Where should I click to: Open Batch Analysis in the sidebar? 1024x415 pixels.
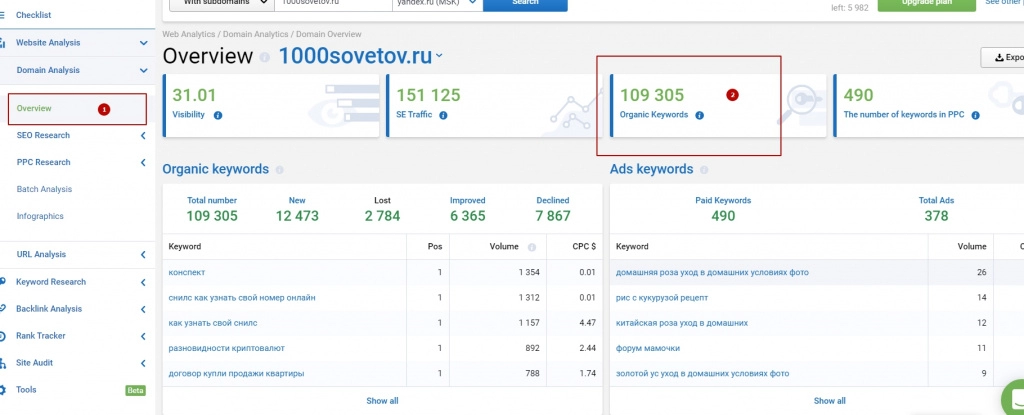point(44,190)
